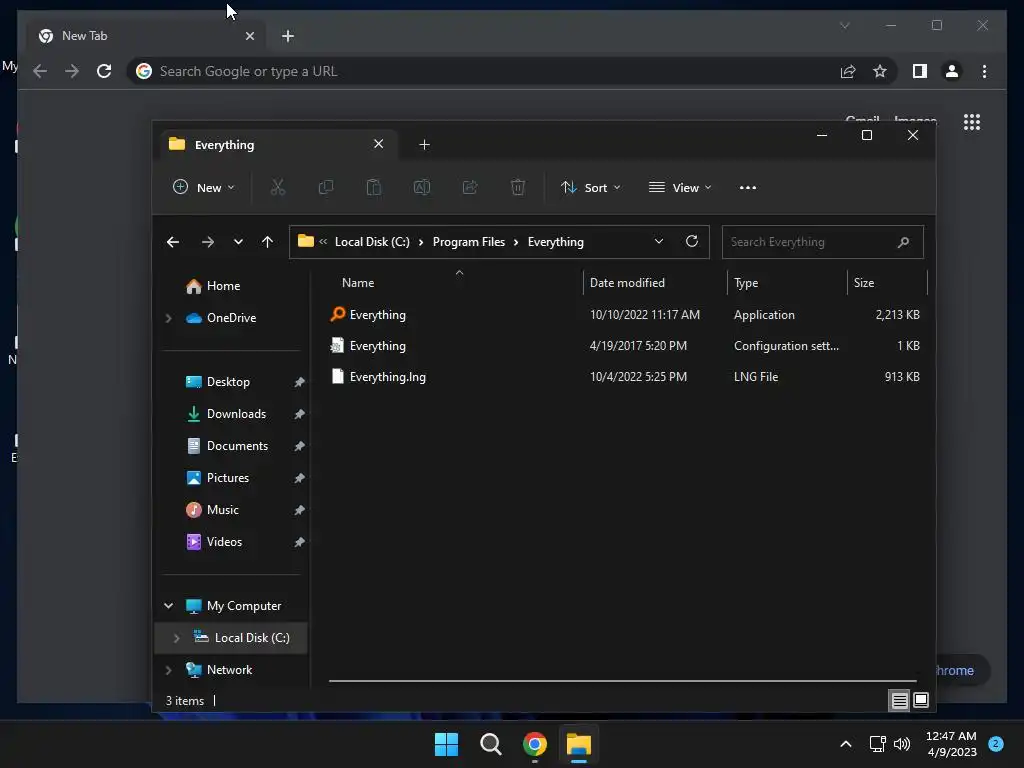Collapse My Computer tree node
1024x768 pixels.
tap(168, 606)
